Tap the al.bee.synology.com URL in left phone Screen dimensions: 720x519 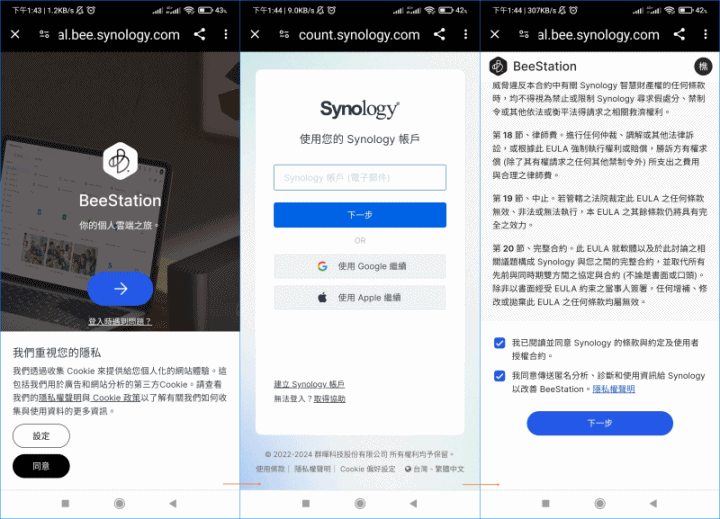tap(119, 35)
